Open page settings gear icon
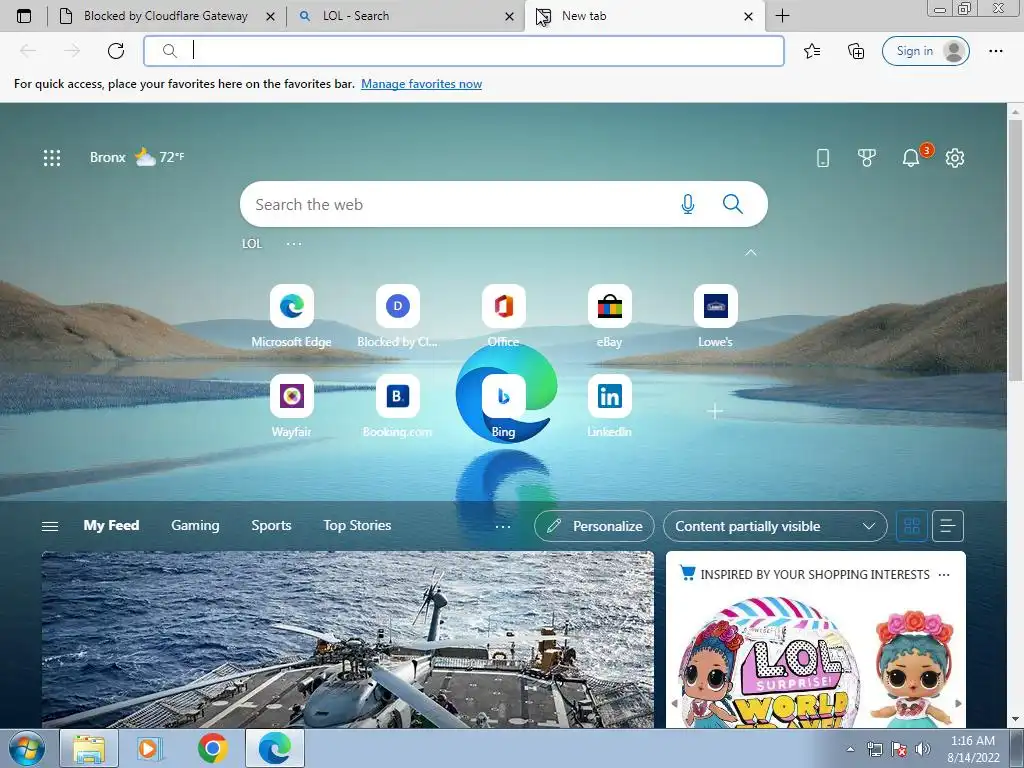Viewport: 1024px width, 768px height. click(955, 157)
